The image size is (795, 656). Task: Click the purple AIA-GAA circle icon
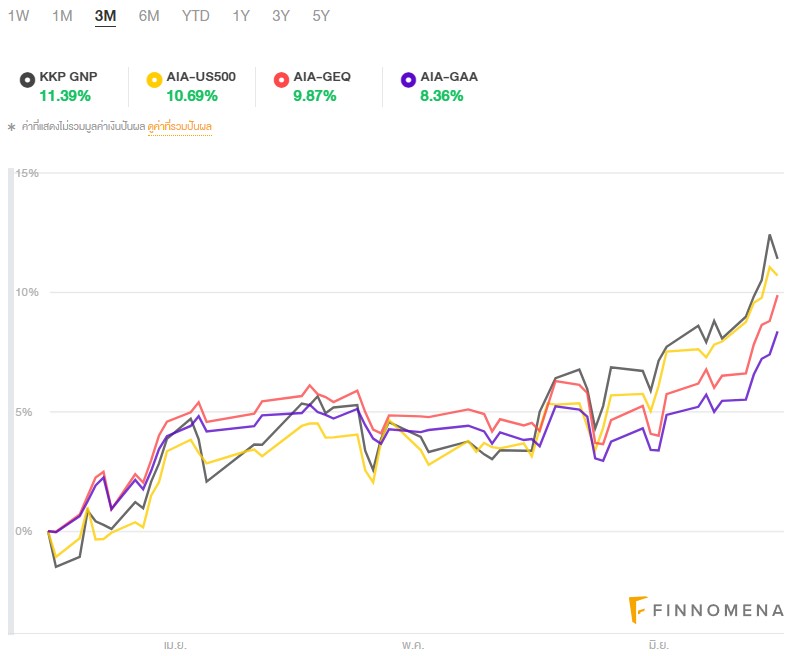tap(407, 79)
